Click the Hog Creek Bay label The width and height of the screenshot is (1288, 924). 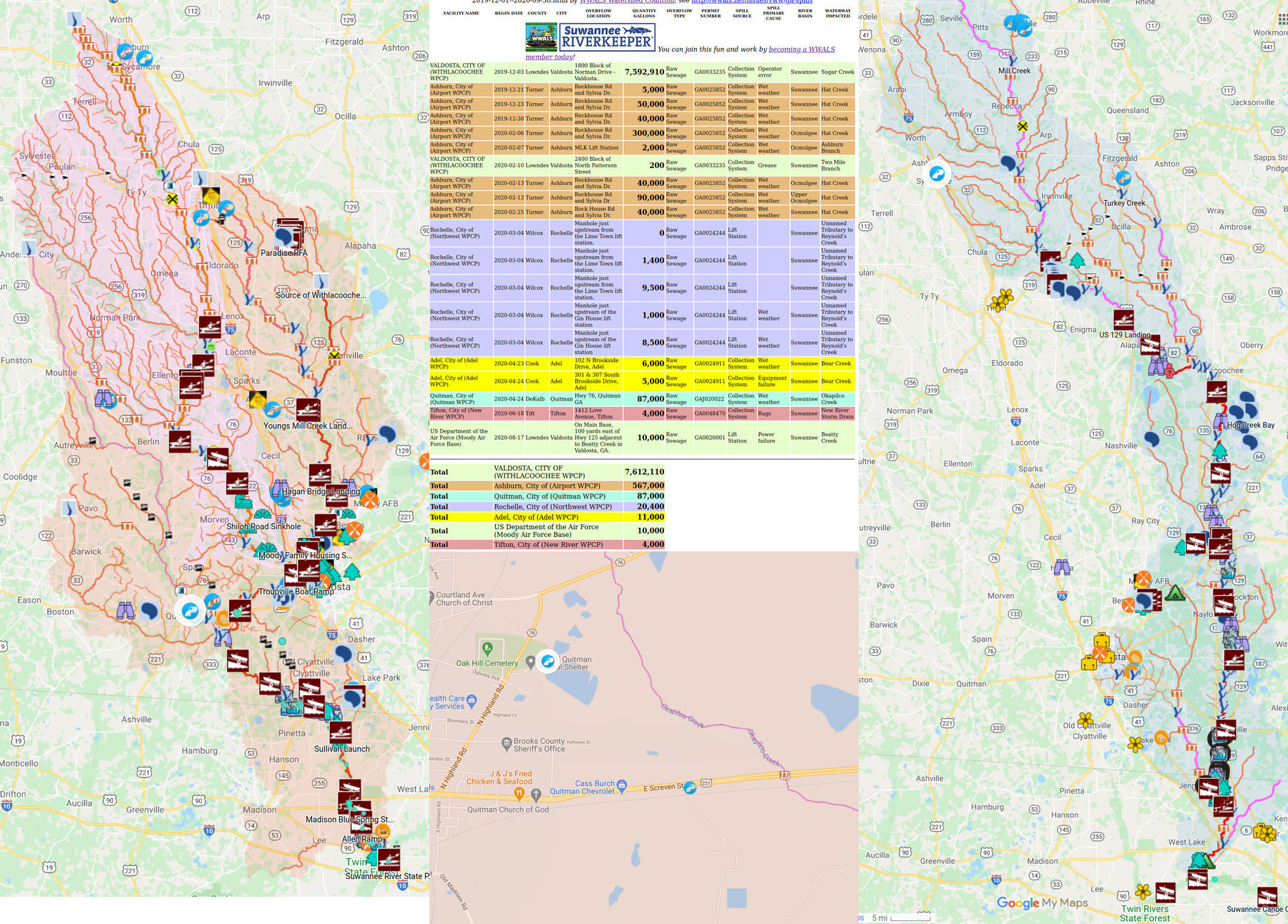tap(1251, 425)
